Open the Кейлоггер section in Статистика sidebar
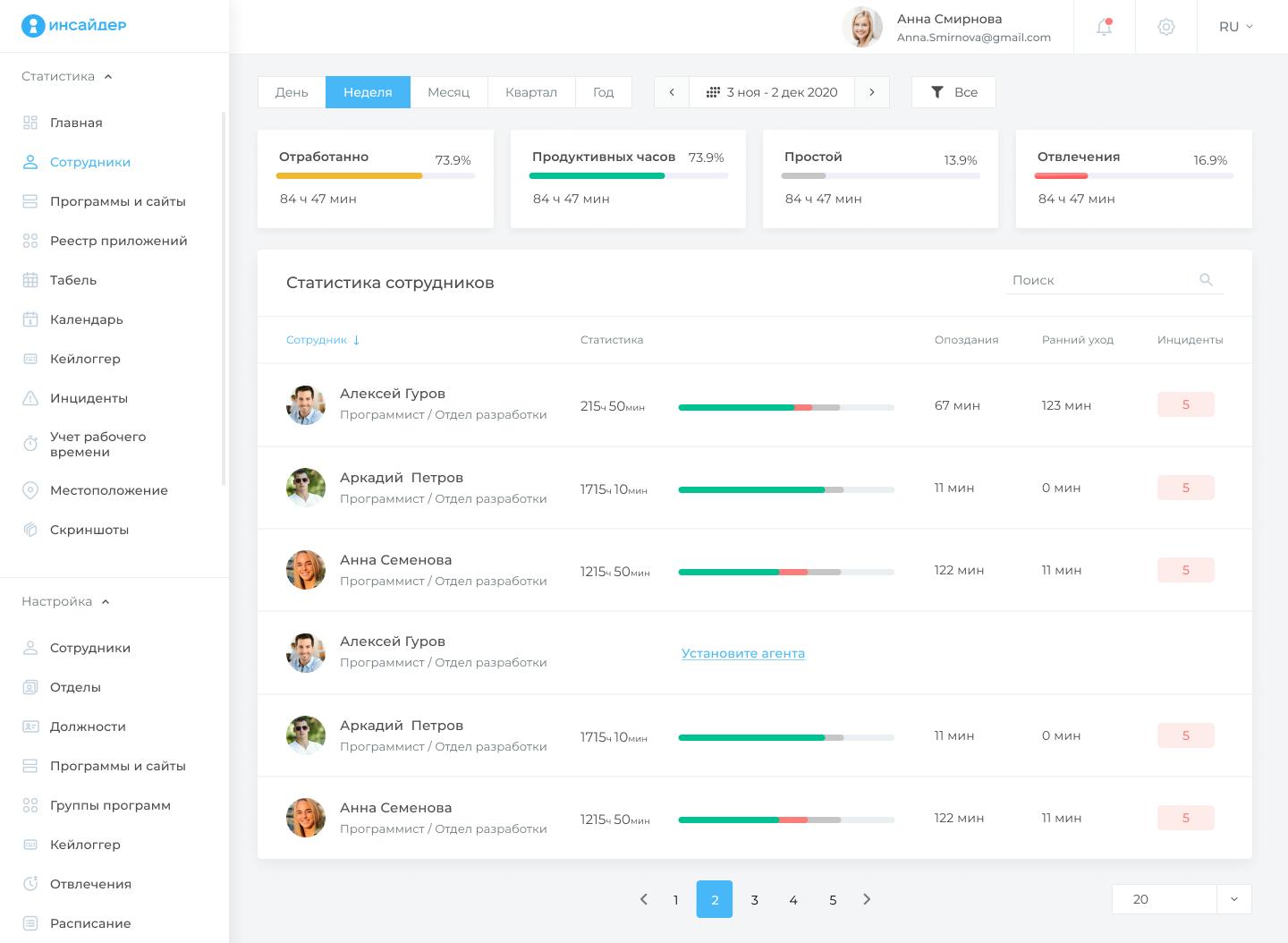1288x943 pixels. 86,359
